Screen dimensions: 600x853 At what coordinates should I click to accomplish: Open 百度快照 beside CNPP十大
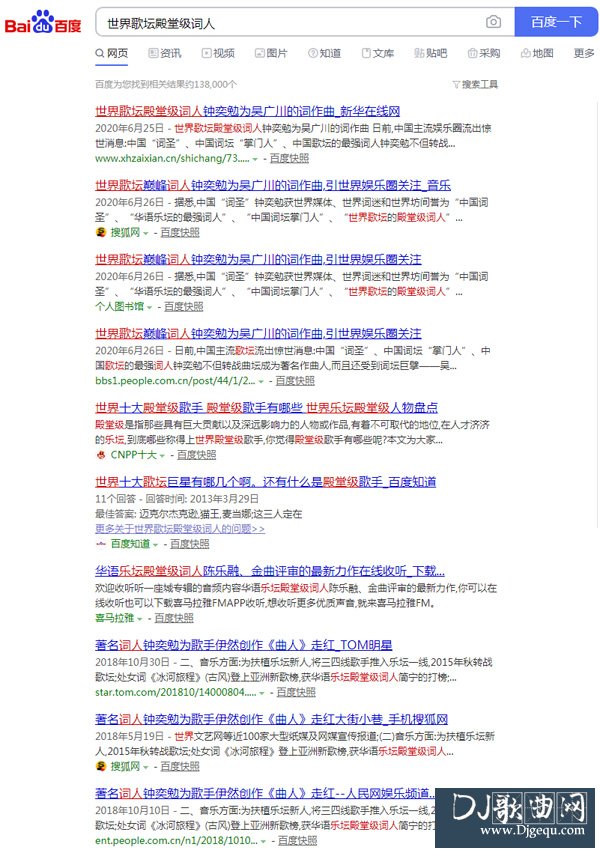pos(197,455)
